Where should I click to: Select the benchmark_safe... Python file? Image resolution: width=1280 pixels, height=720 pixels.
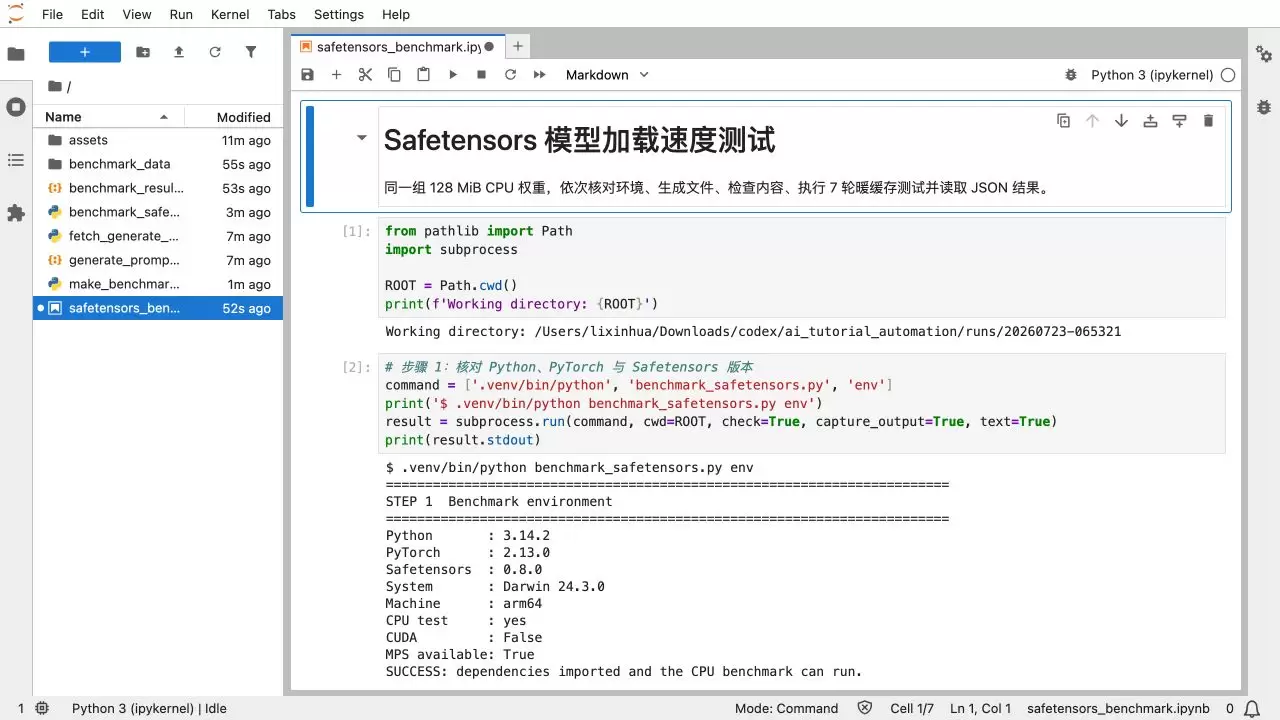coord(158,212)
